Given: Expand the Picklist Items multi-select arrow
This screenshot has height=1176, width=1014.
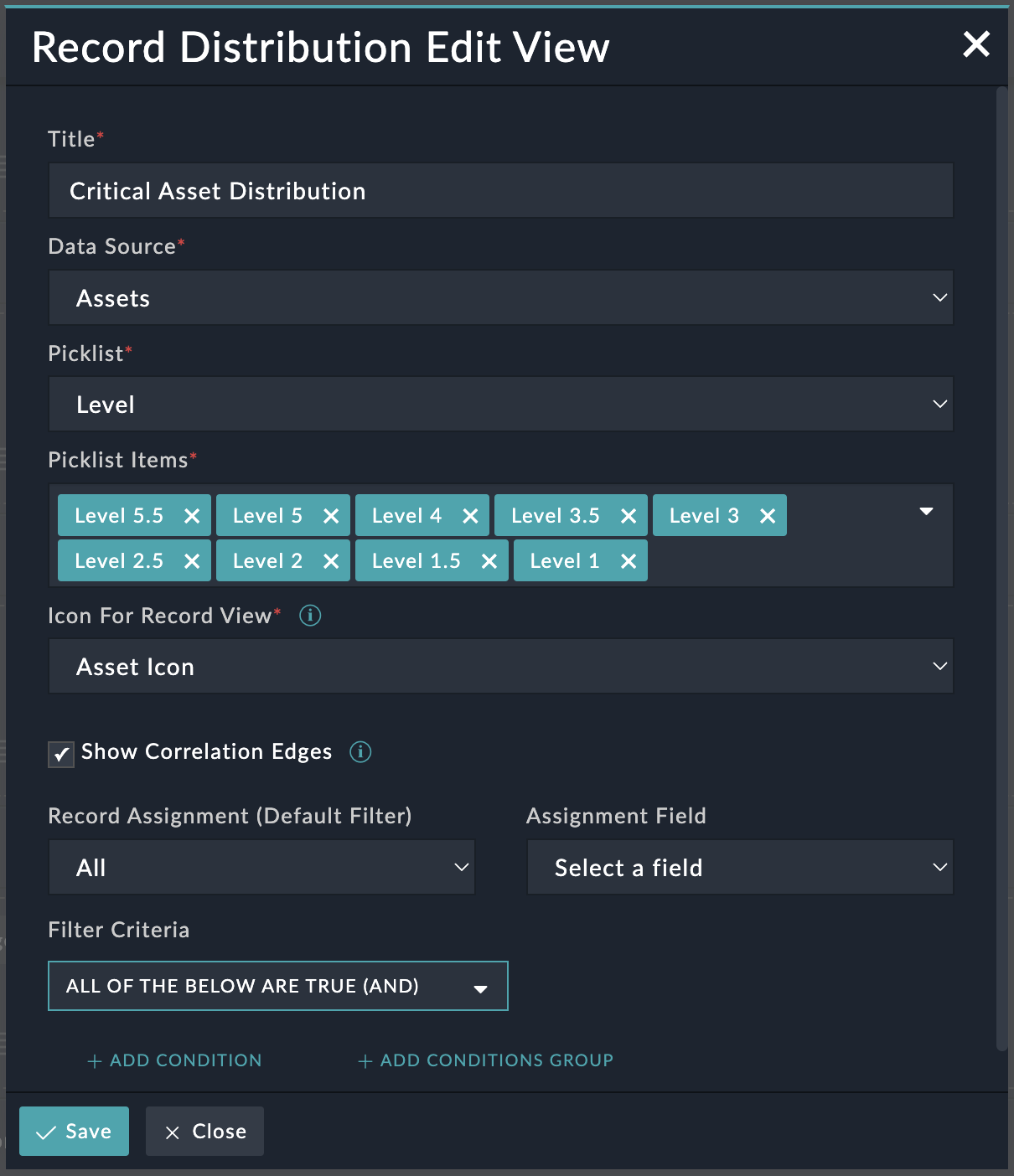Looking at the screenshot, I should click(926, 512).
